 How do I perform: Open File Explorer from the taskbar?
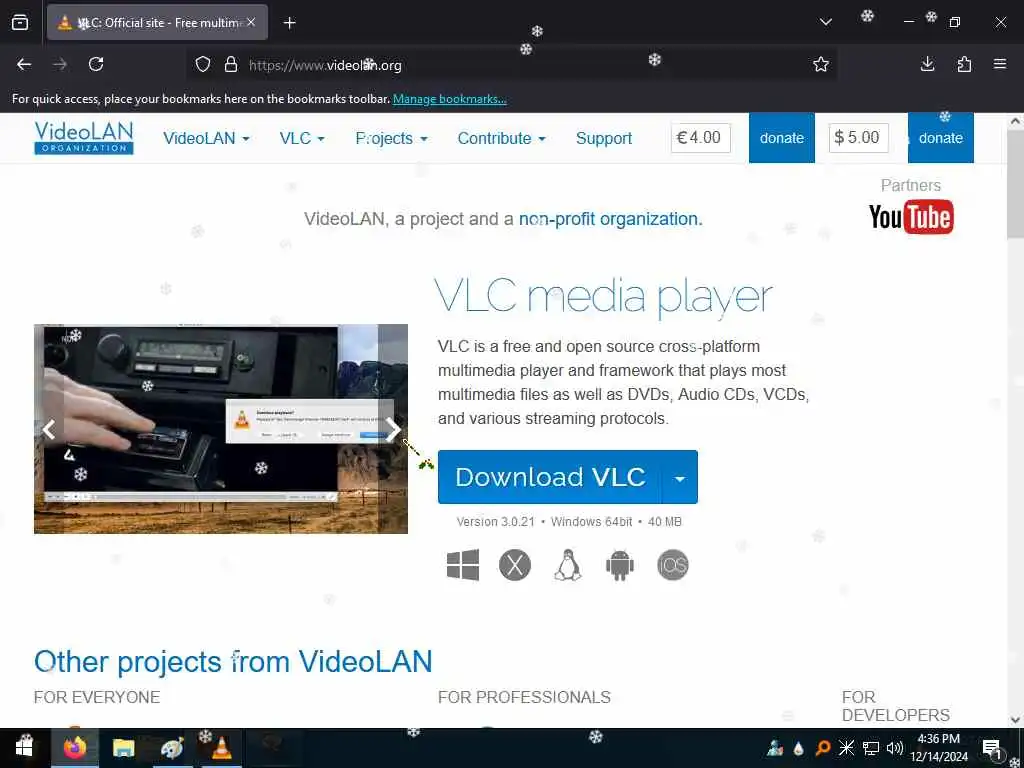tap(123, 748)
